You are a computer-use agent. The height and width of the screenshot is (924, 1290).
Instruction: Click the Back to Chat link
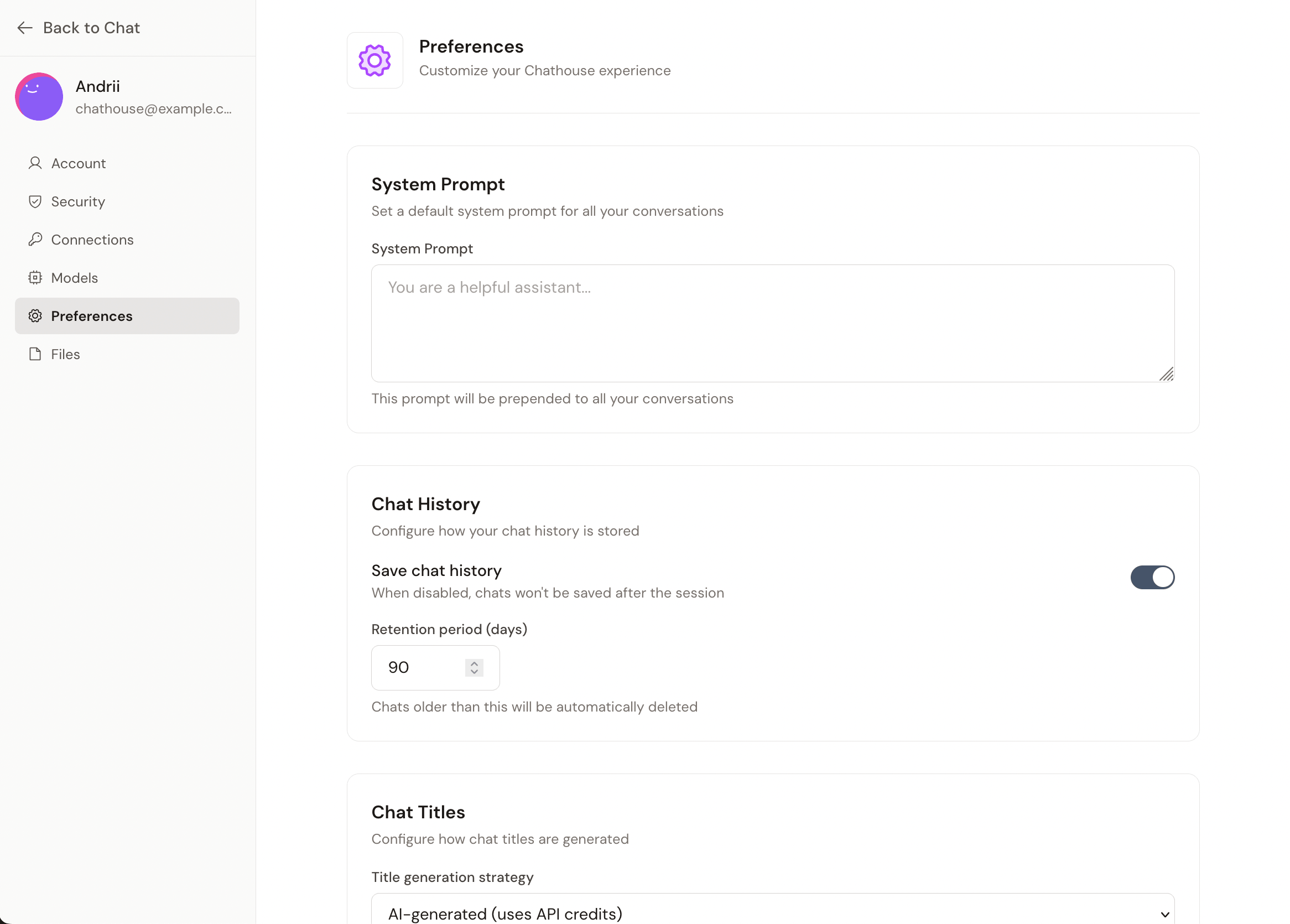pos(91,28)
